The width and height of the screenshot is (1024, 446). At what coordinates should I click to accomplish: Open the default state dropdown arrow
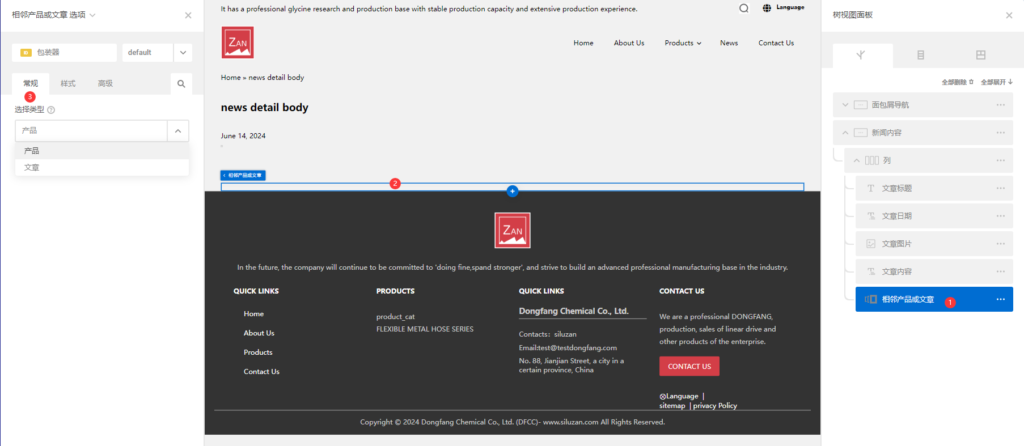pyautogui.click(x=182, y=52)
